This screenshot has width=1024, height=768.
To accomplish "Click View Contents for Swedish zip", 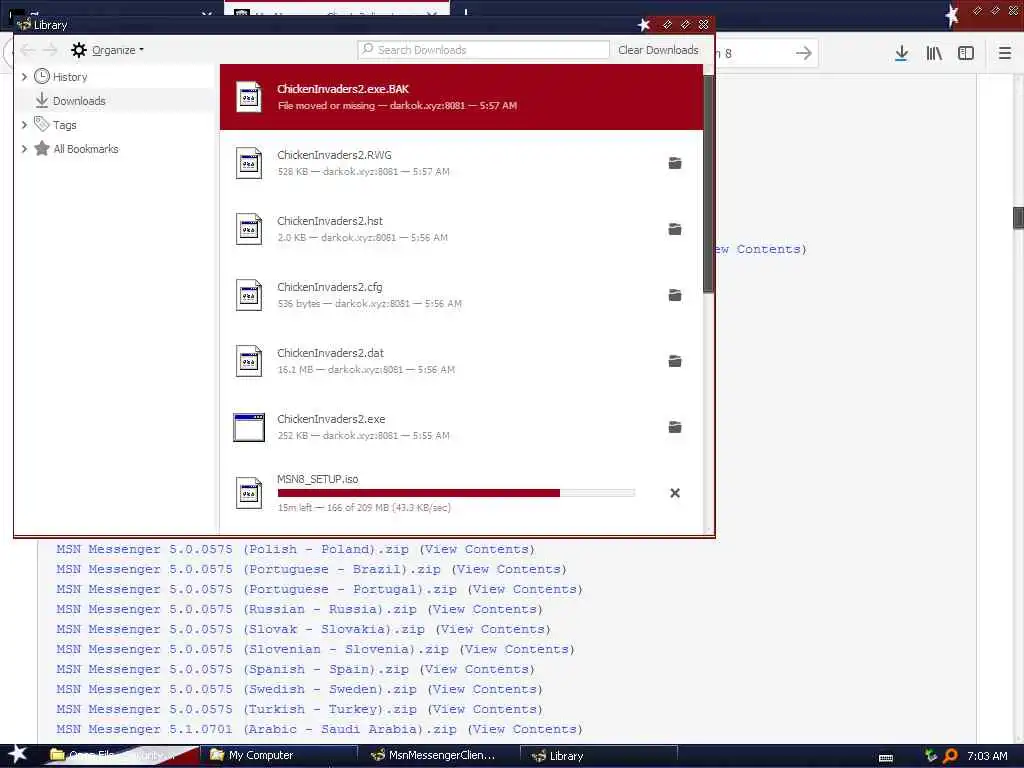I will [485, 690].
